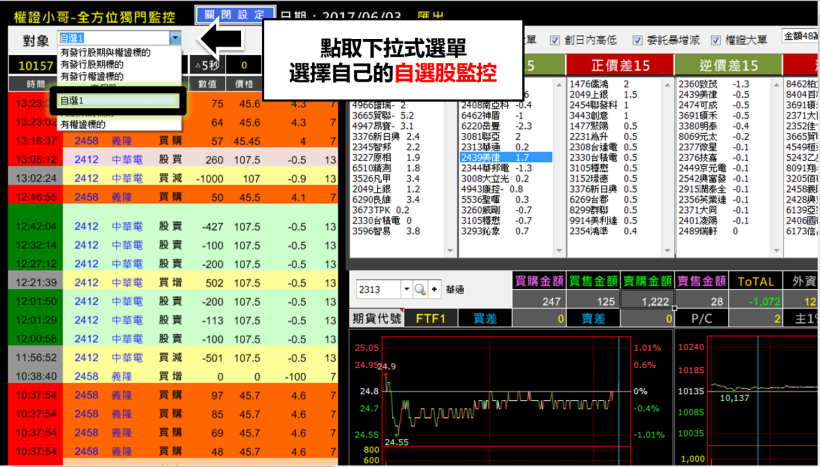Select 3008大立光 0.2 list row
The image size is (820, 467).
coord(506,178)
